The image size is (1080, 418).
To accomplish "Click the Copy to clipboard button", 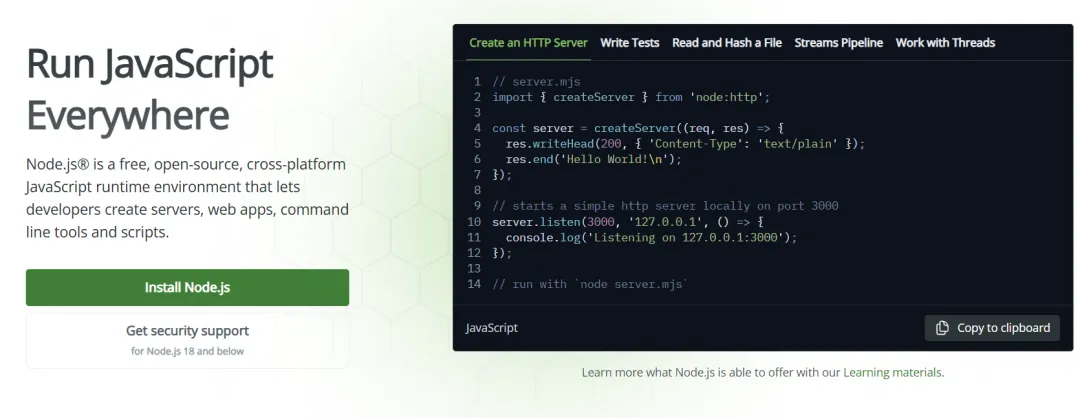I will (992, 328).
